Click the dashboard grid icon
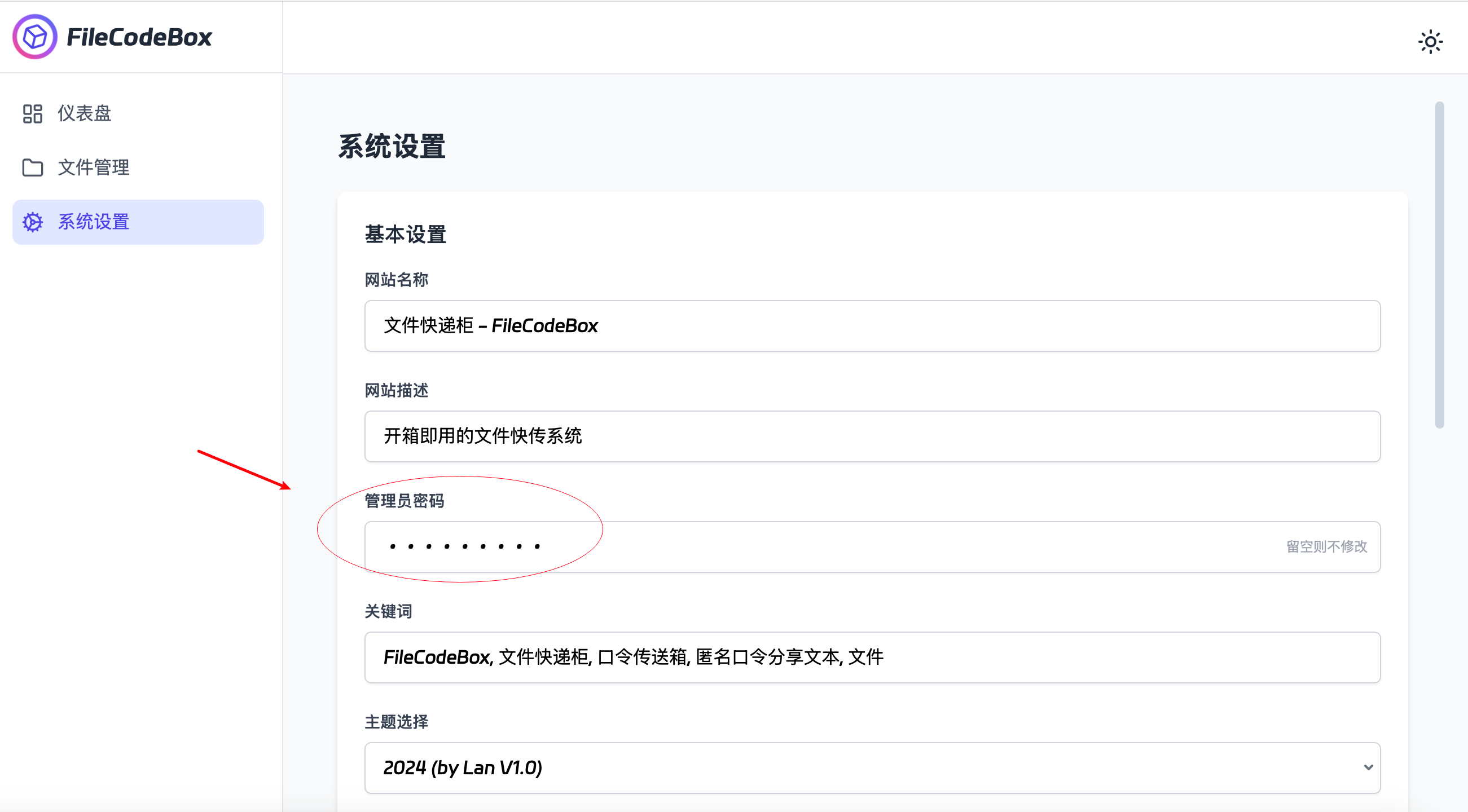This screenshot has height=812, width=1468. pos(33,113)
